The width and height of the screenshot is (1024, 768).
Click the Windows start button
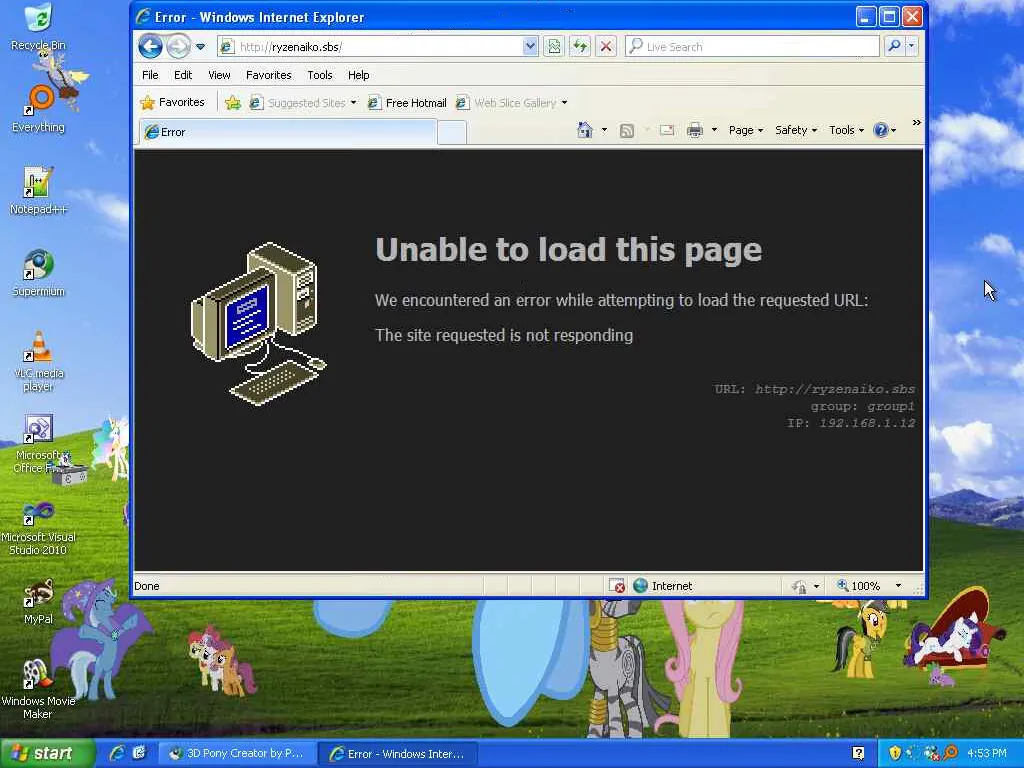(x=47, y=753)
